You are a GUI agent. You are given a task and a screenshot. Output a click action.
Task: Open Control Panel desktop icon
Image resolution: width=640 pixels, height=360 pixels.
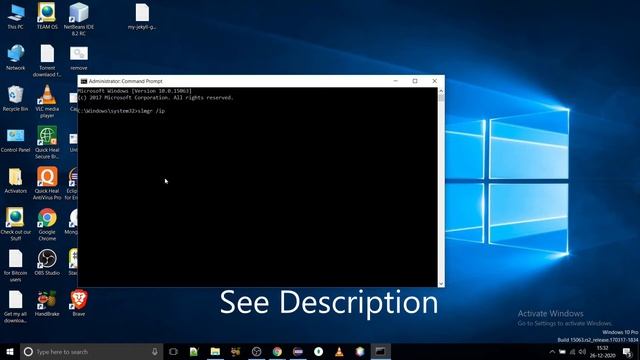click(16, 140)
